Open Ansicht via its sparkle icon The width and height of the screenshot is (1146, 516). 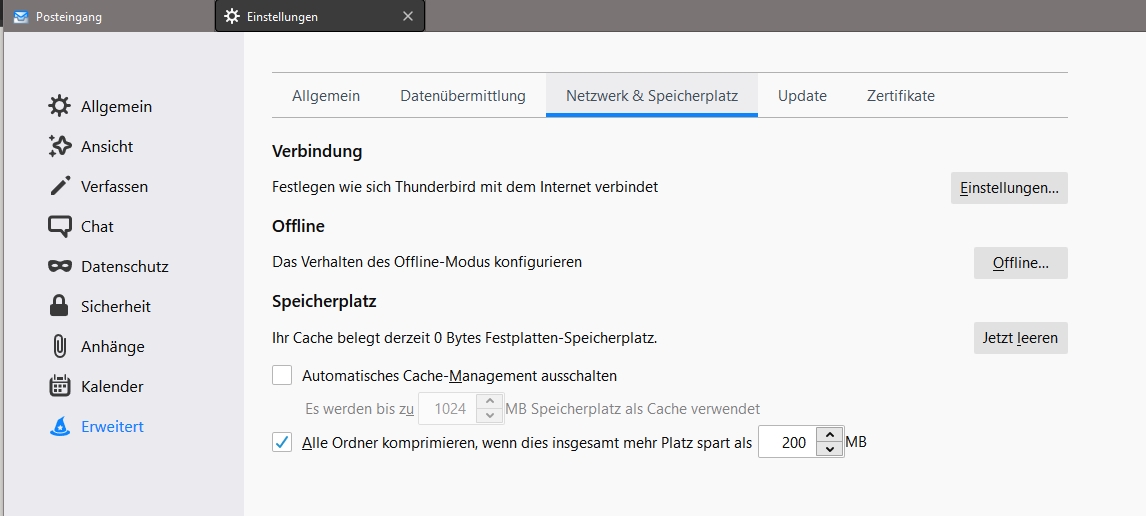(x=60, y=146)
